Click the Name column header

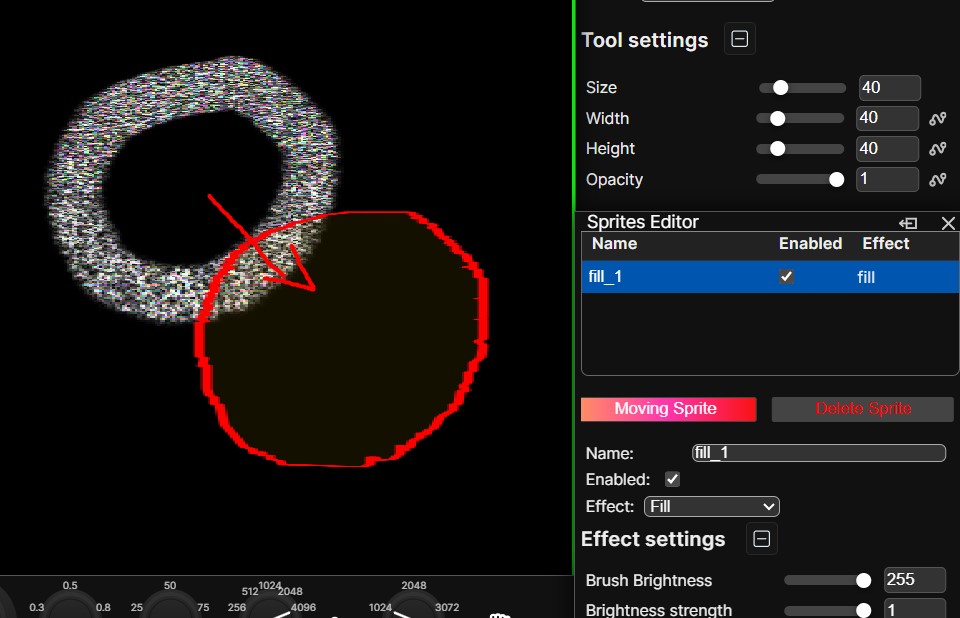click(x=614, y=244)
